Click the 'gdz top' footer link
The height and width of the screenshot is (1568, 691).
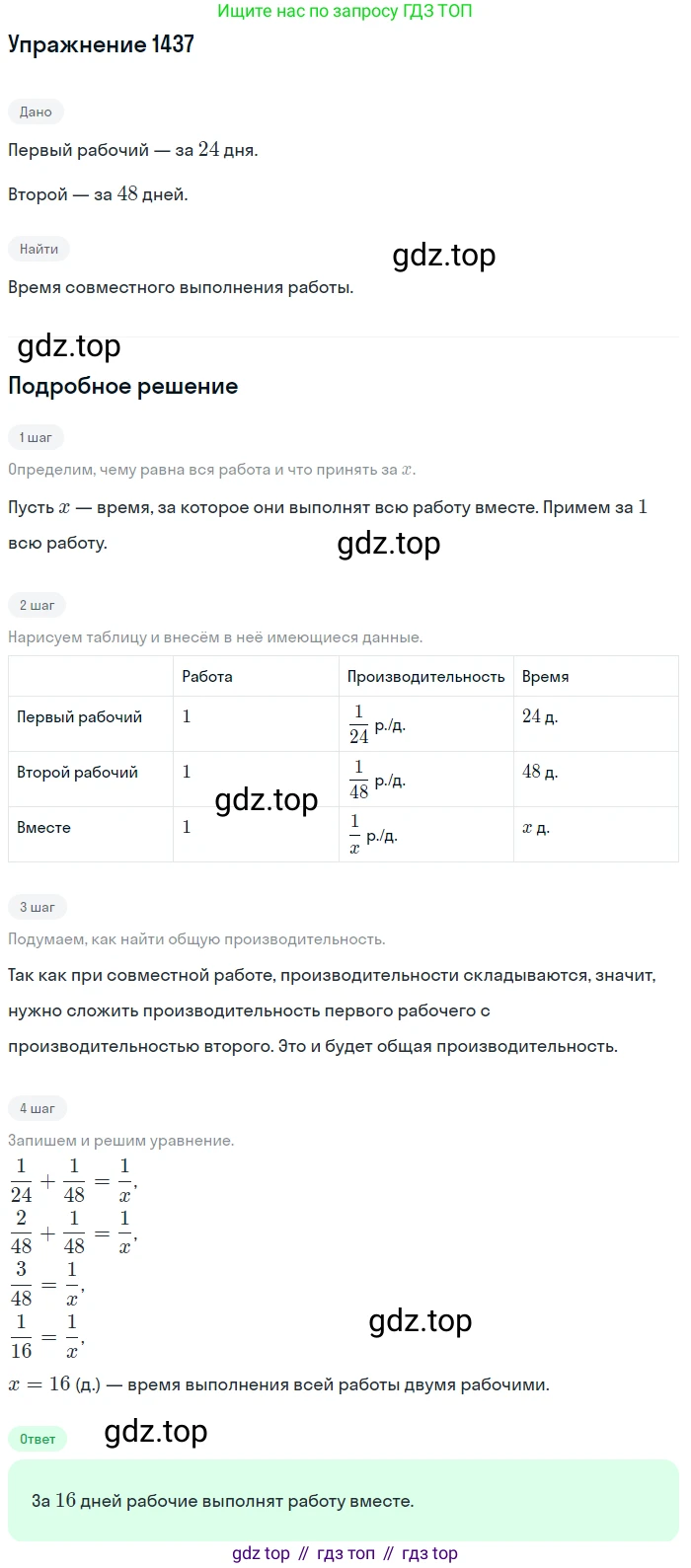tap(261, 1553)
